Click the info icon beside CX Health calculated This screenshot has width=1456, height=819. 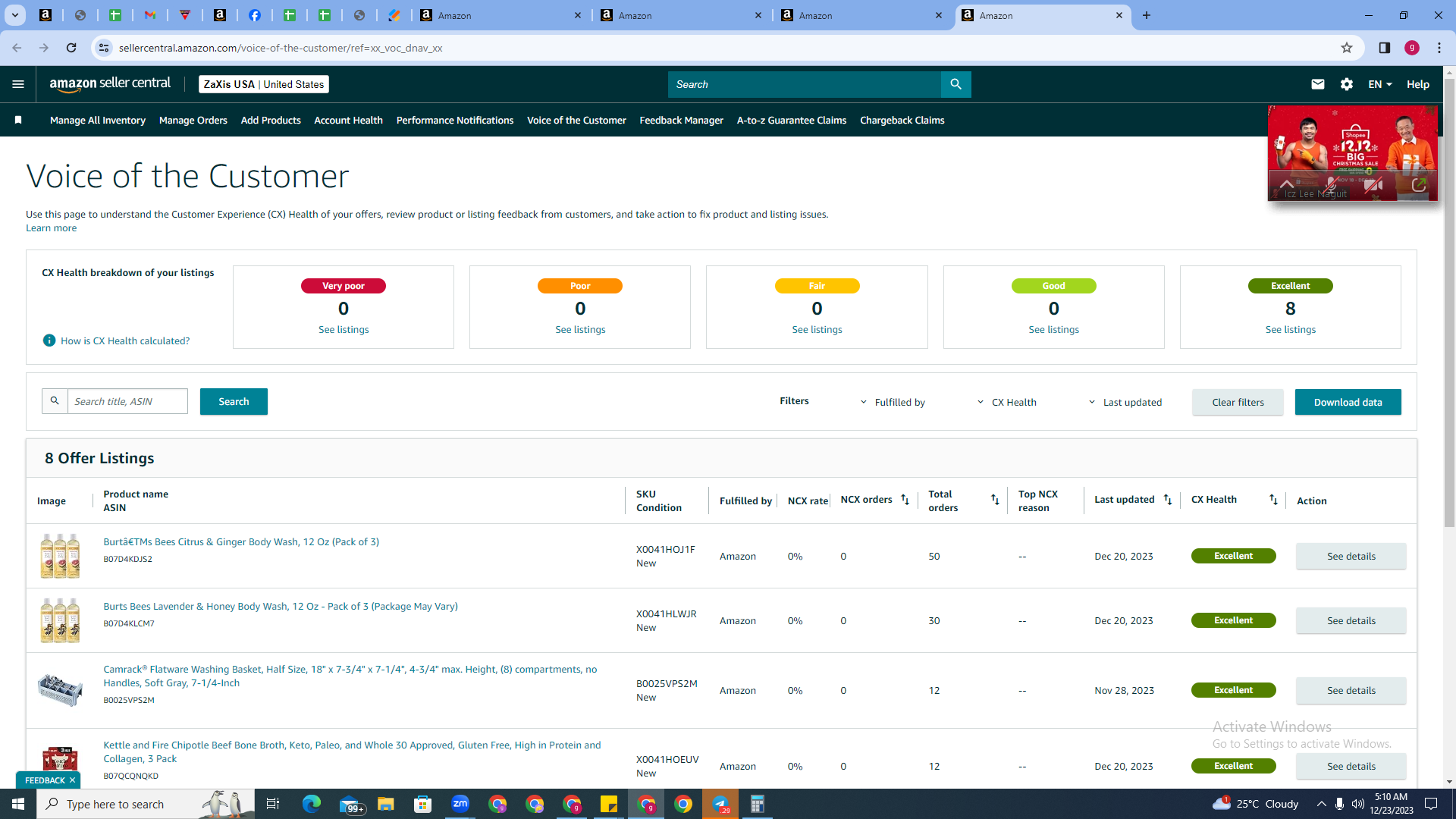49,340
